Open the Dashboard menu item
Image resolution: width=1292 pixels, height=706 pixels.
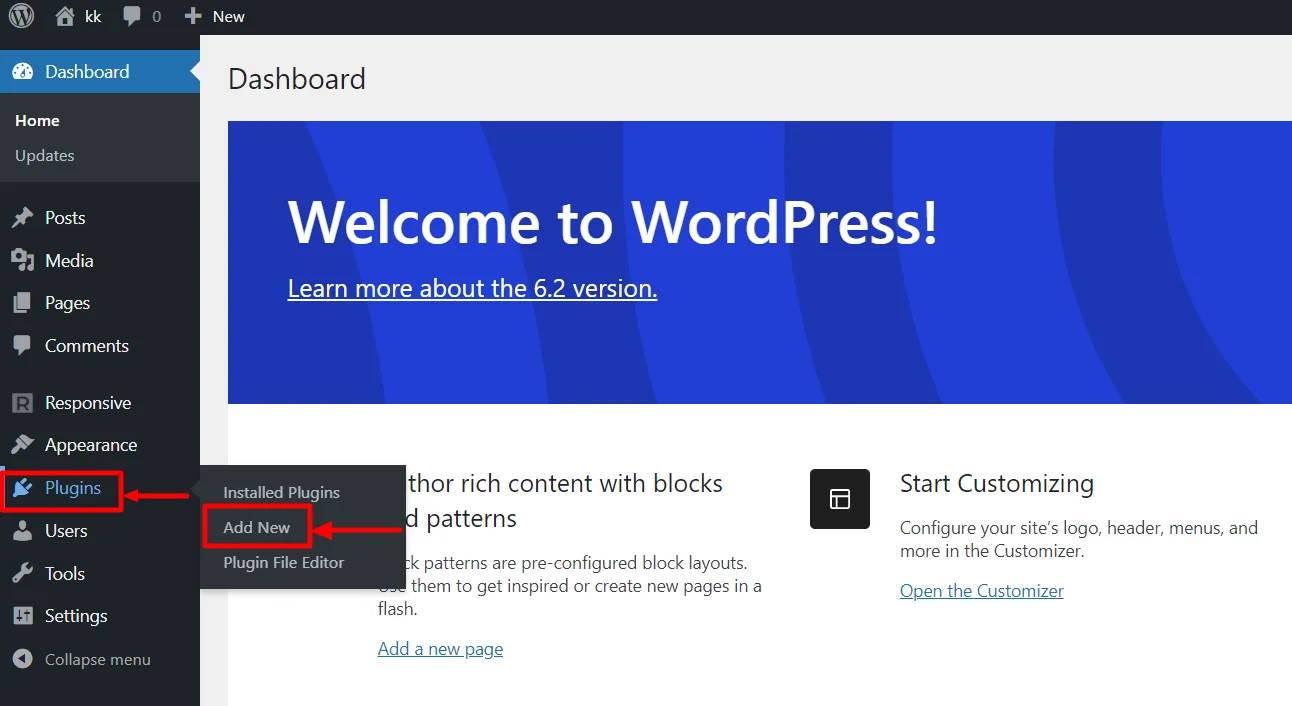click(100, 72)
